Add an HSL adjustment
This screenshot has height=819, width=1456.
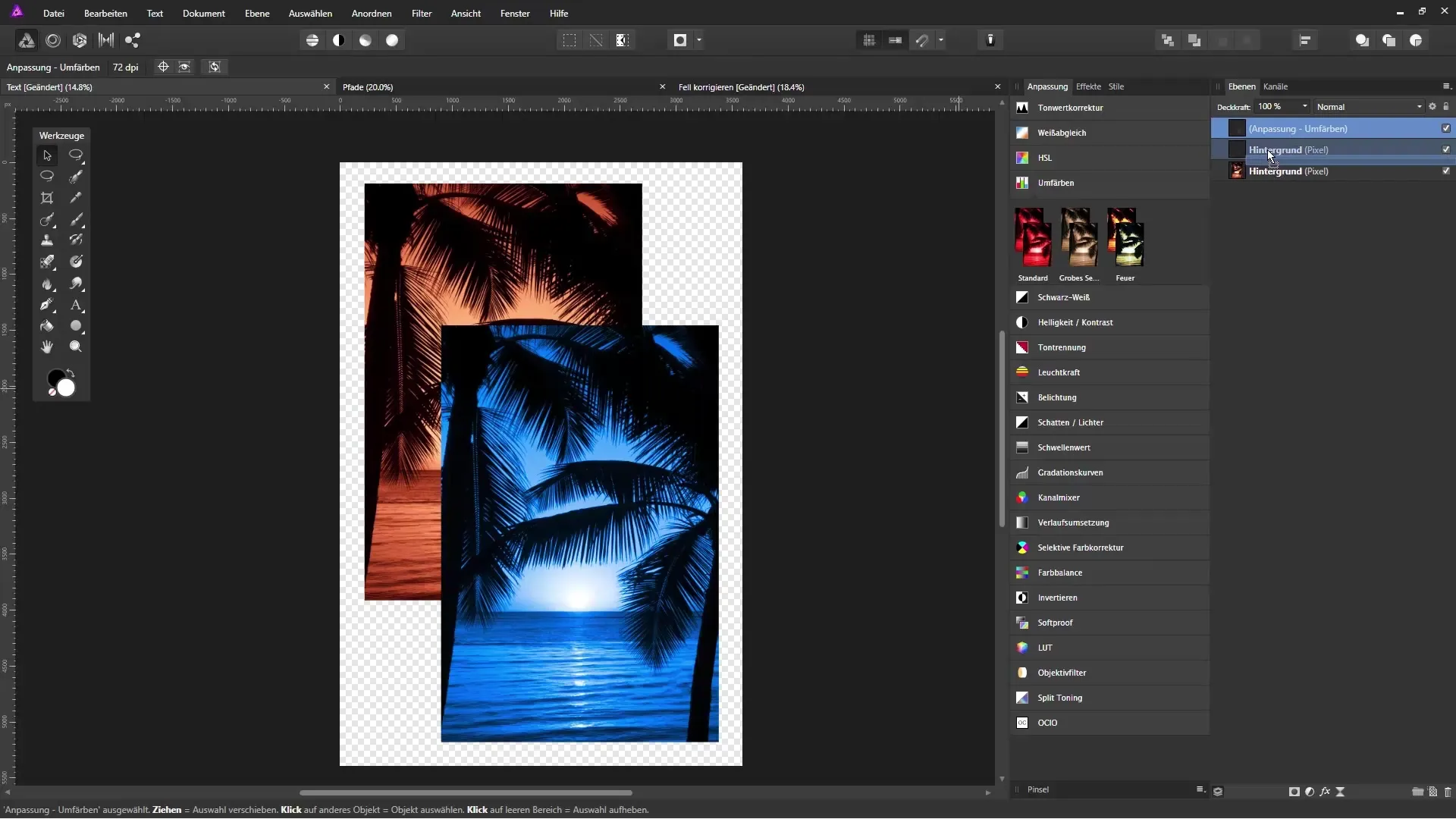[x=1110, y=158]
